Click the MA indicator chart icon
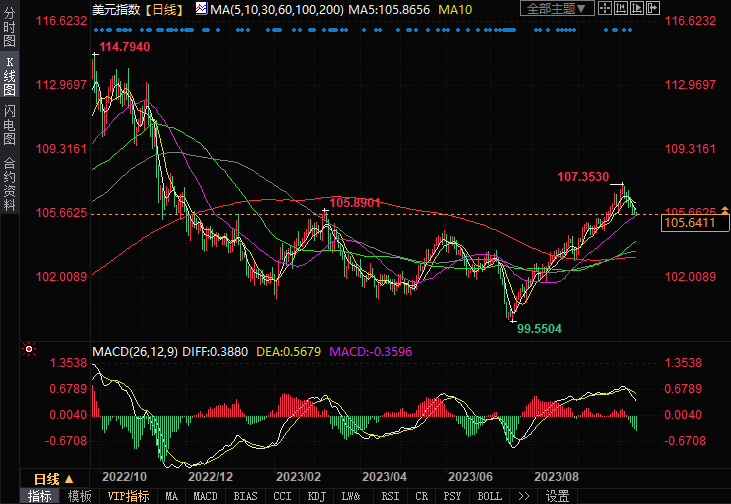The image size is (731, 504). (201, 10)
